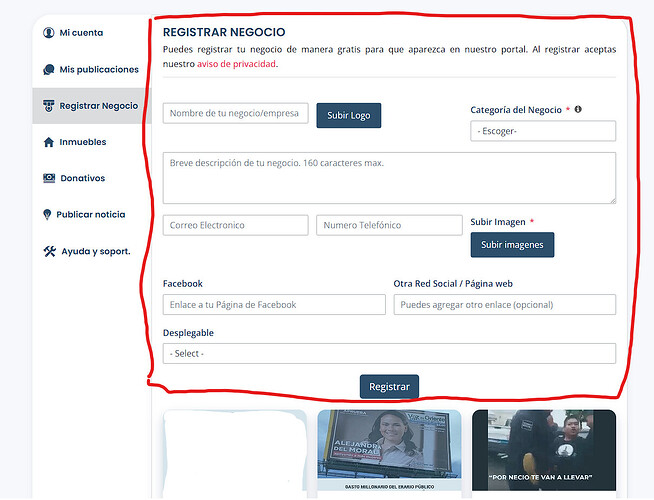Image resolution: width=654 pixels, height=500 pixels.
Task: Click the Donativos money icon
Action: 49,178
